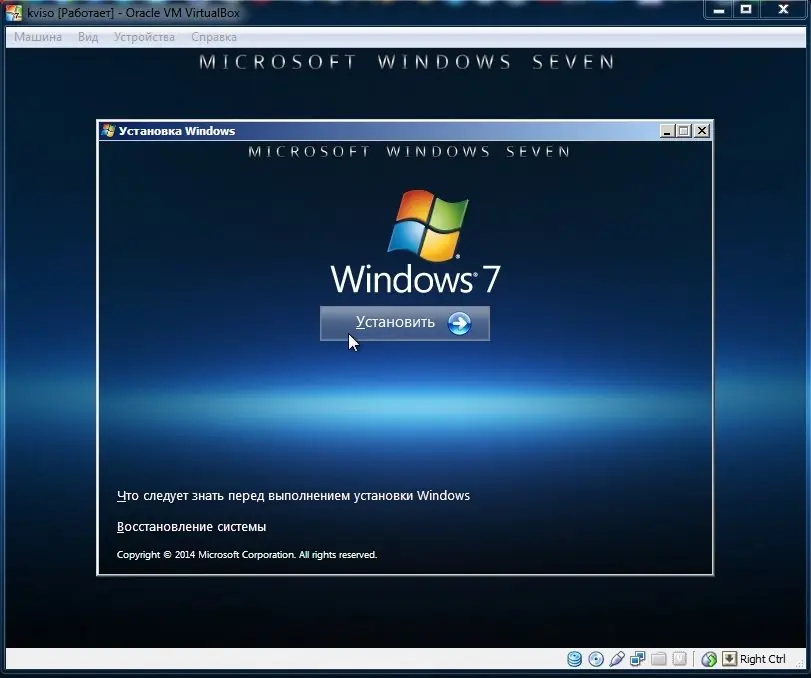Viewport: 811px width, 678px height.
Task: Click the window resize grip at bottom-right corner
Action: coord(800,664)
